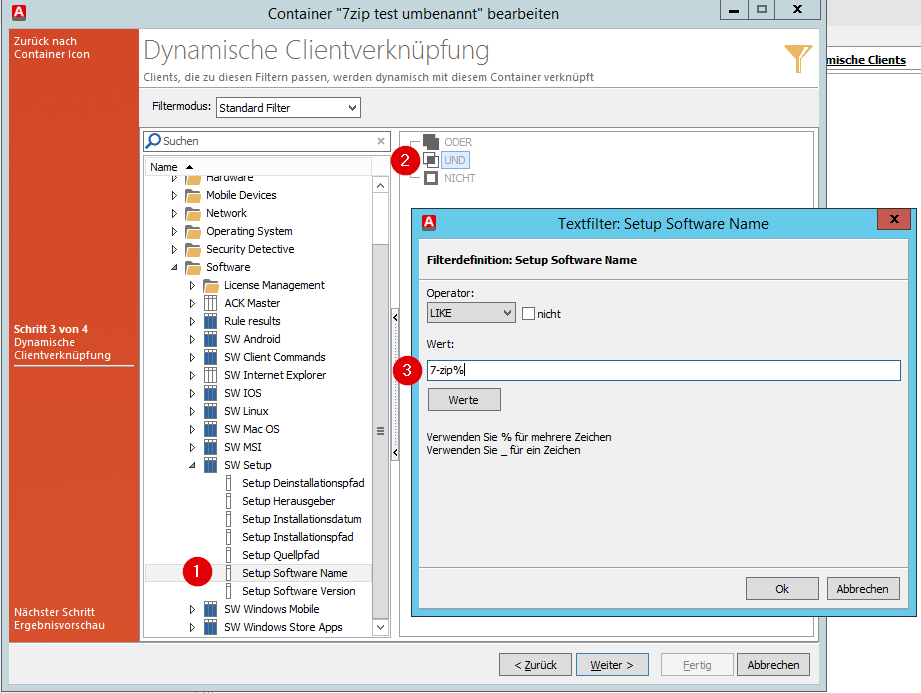
Task: Click the Mobile Devices folder icon
Action: [x=193, y=195]
